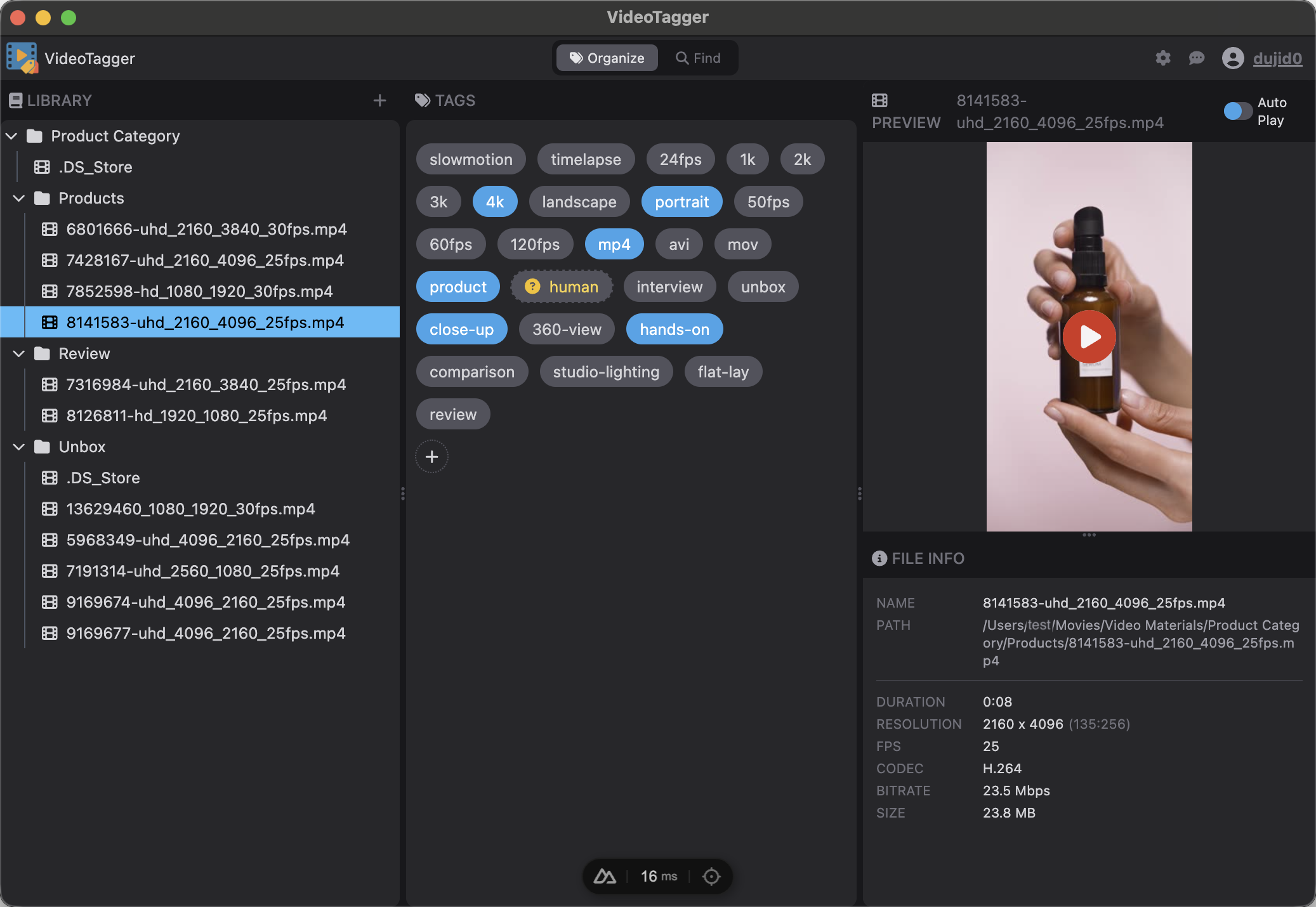Viewport: 1316px width, 907px height.
Task: Add a new tag with the plus button
Action: 431,456
